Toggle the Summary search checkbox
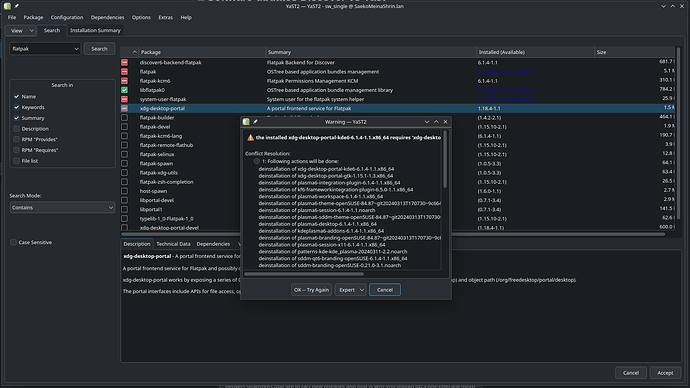The width and height of the screenshot is (690, 388). pyautogui.click(x=16, y=118)
